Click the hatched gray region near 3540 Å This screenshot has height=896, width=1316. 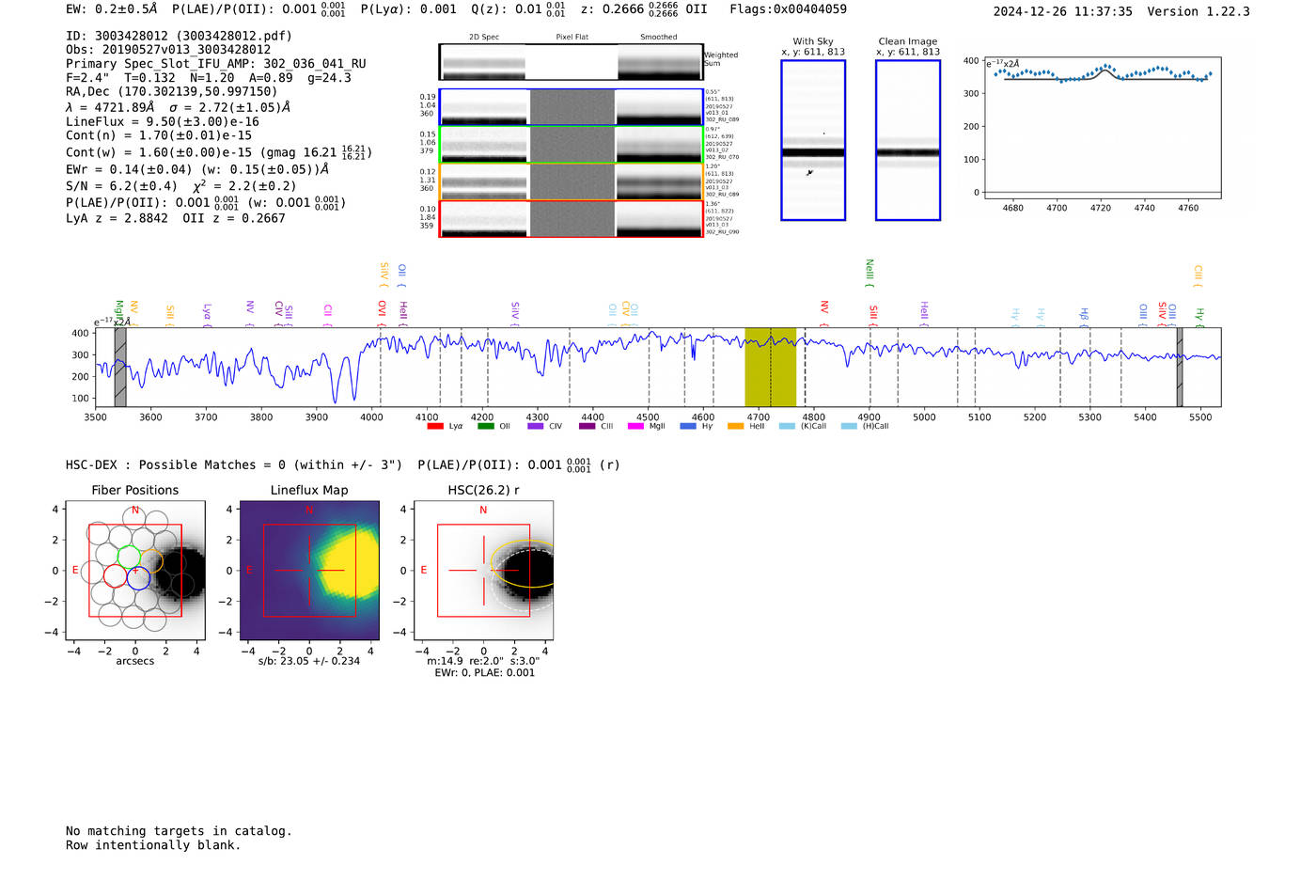pyautogui.click(x=120, y=367)
